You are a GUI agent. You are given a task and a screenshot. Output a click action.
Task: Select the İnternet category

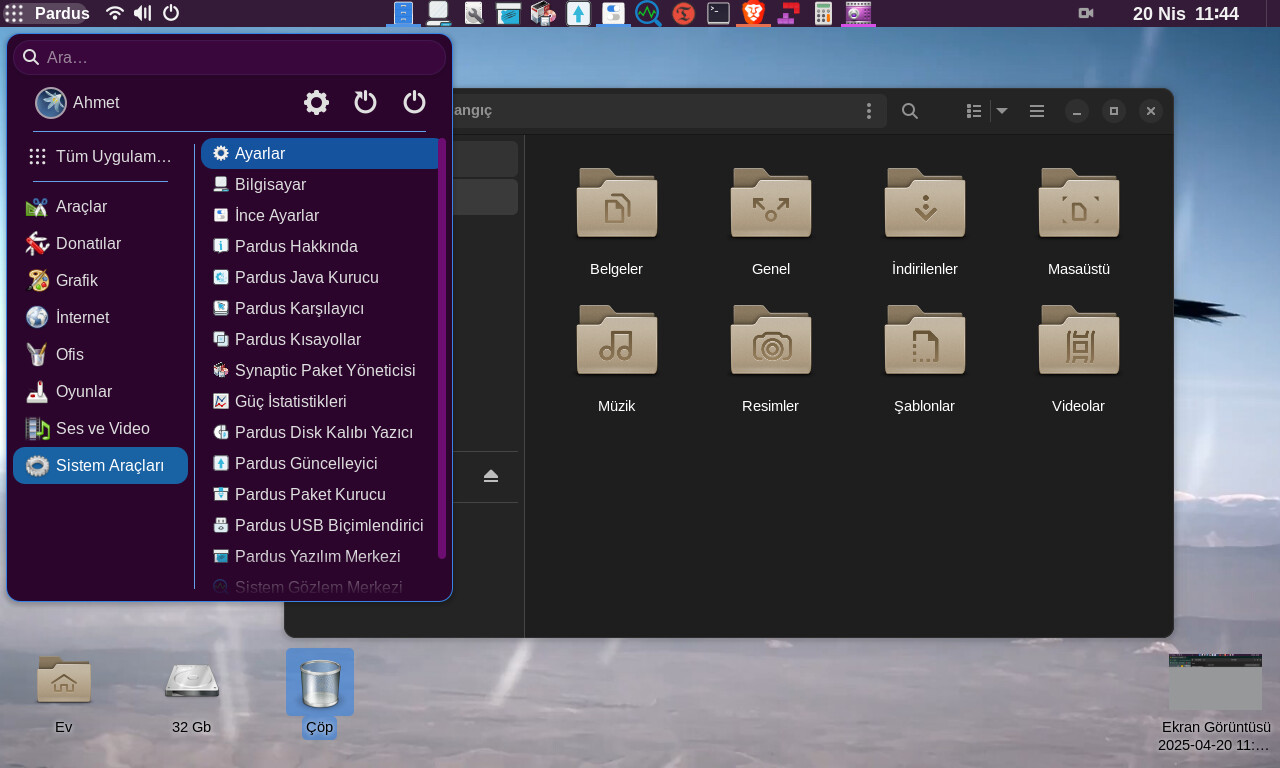pyautogui.click(x=82, y=317)
